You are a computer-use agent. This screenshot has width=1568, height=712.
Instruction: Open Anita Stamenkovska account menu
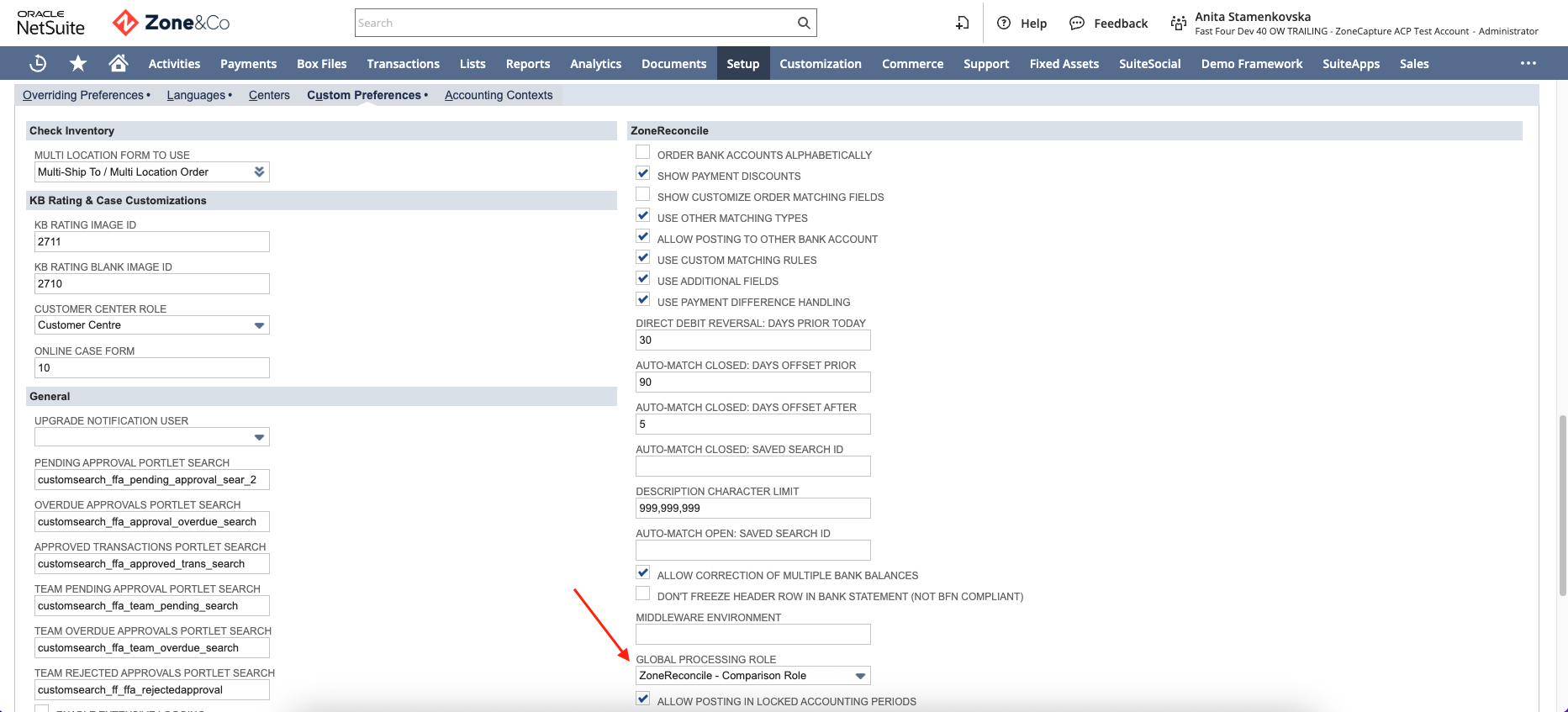1366,23
